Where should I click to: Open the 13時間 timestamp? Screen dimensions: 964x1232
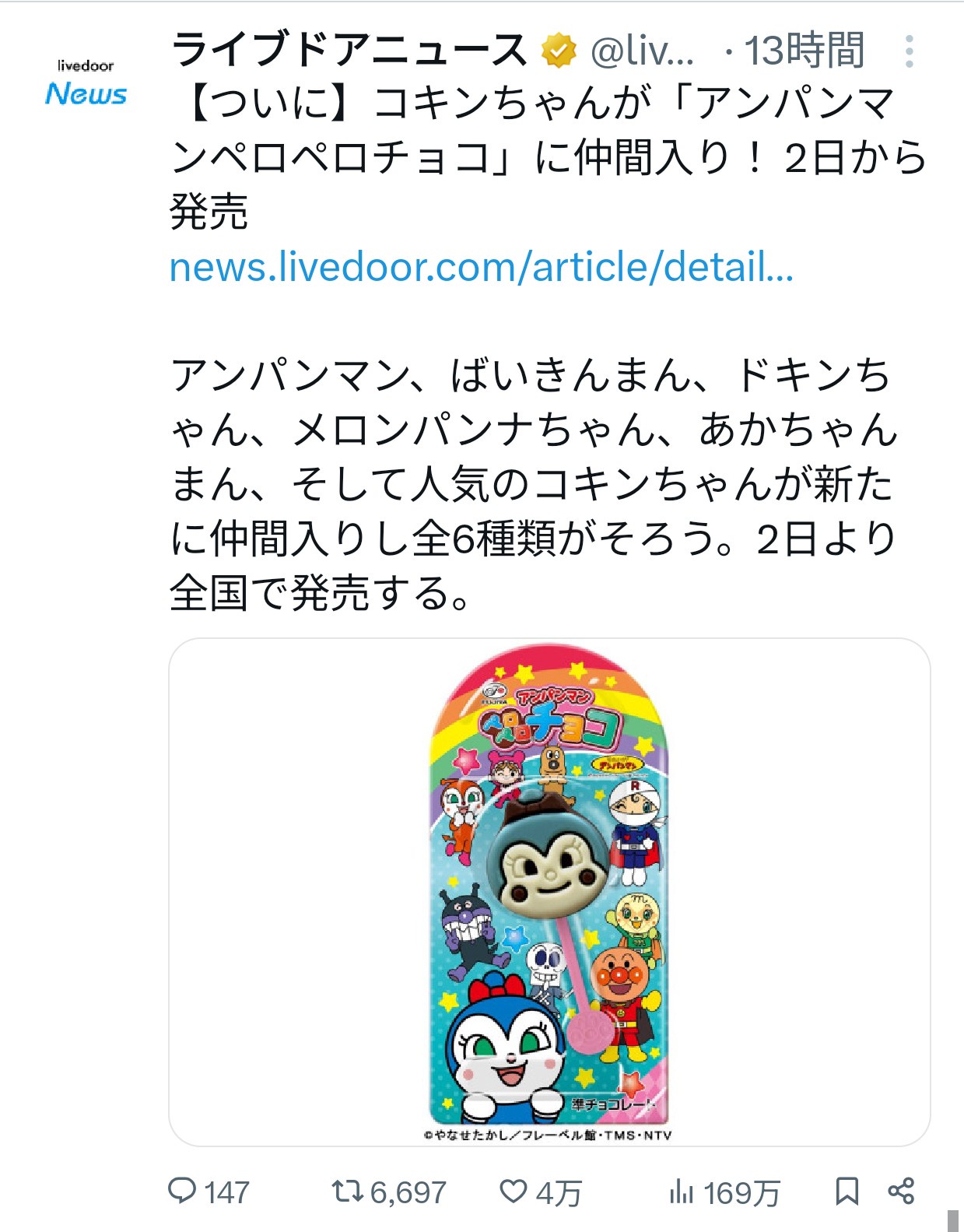(804, 51)
